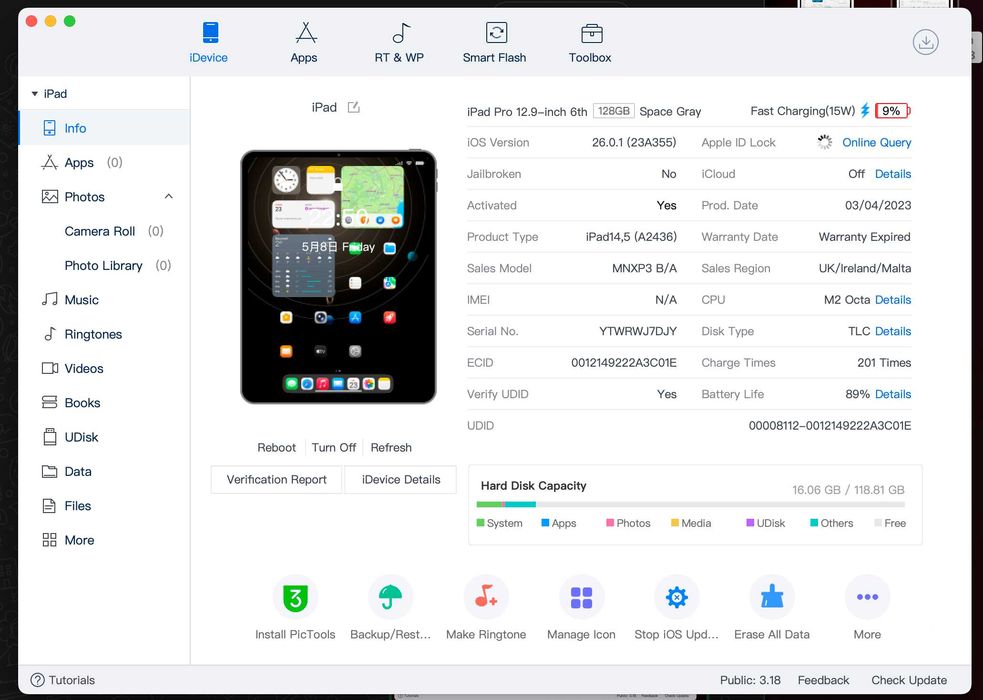This screenshot has width=983, height=700.
Task: Click the Sales Model value MNXP3 B/A
Action: coord(644,268)
